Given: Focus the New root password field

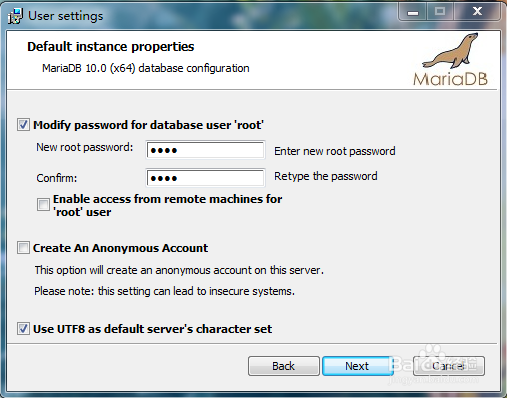Looking at the screenshot, I should [x=205, y=150].
